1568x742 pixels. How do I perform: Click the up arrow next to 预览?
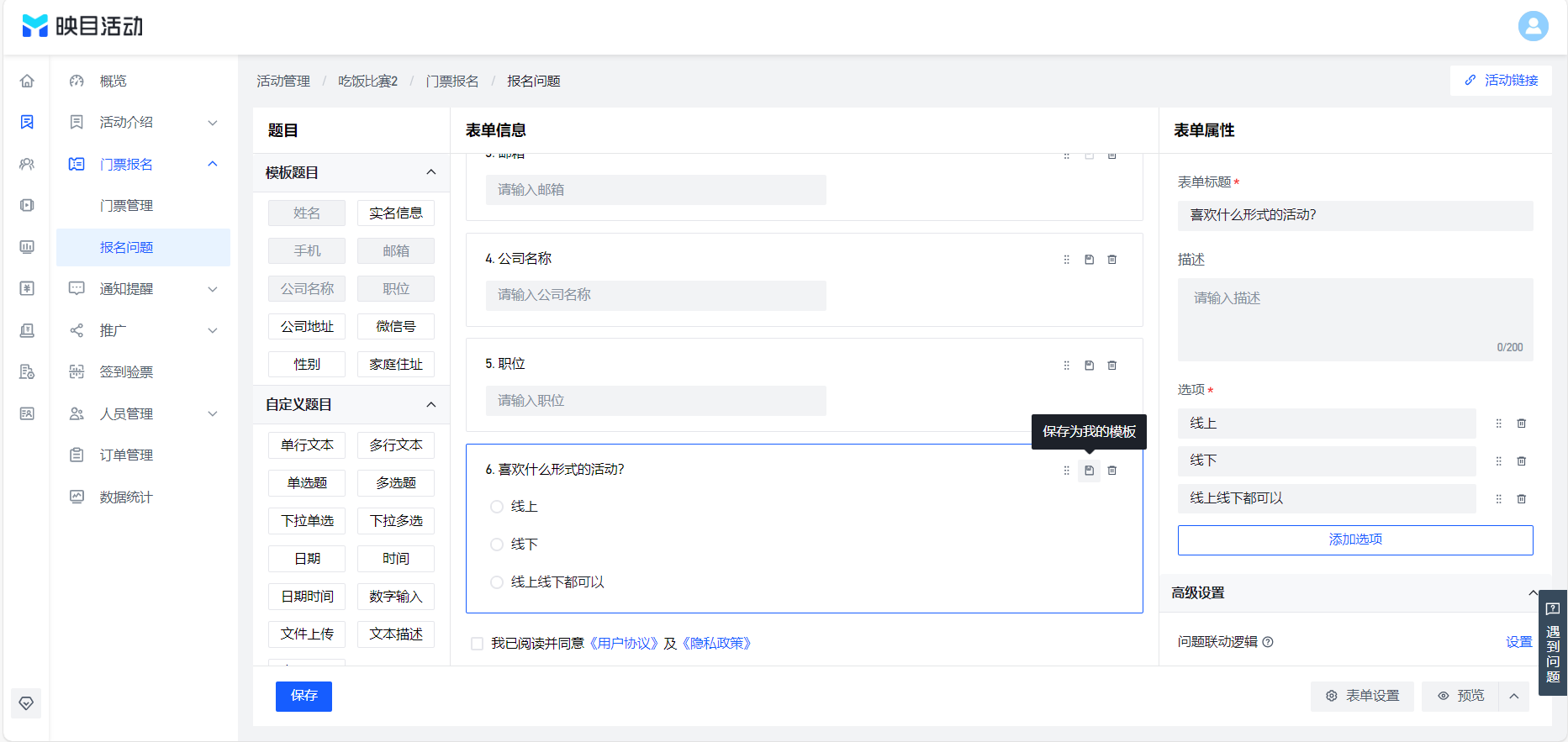pos(1514,696)
